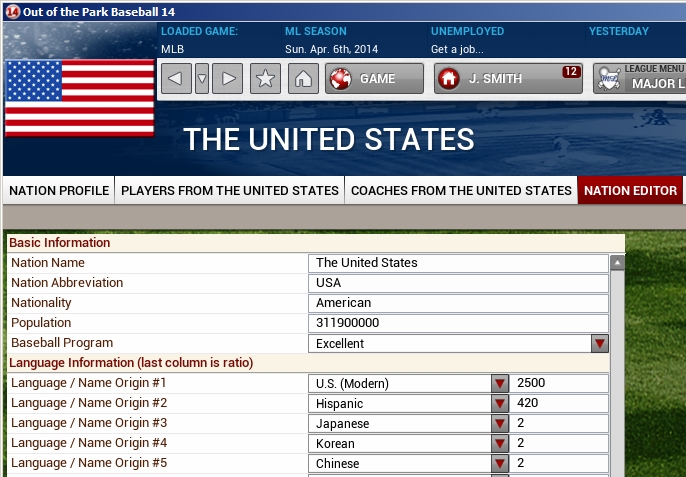Click the red house icon beside J. SMITH
Screen dimensions: 686x477
pos(449,79)
